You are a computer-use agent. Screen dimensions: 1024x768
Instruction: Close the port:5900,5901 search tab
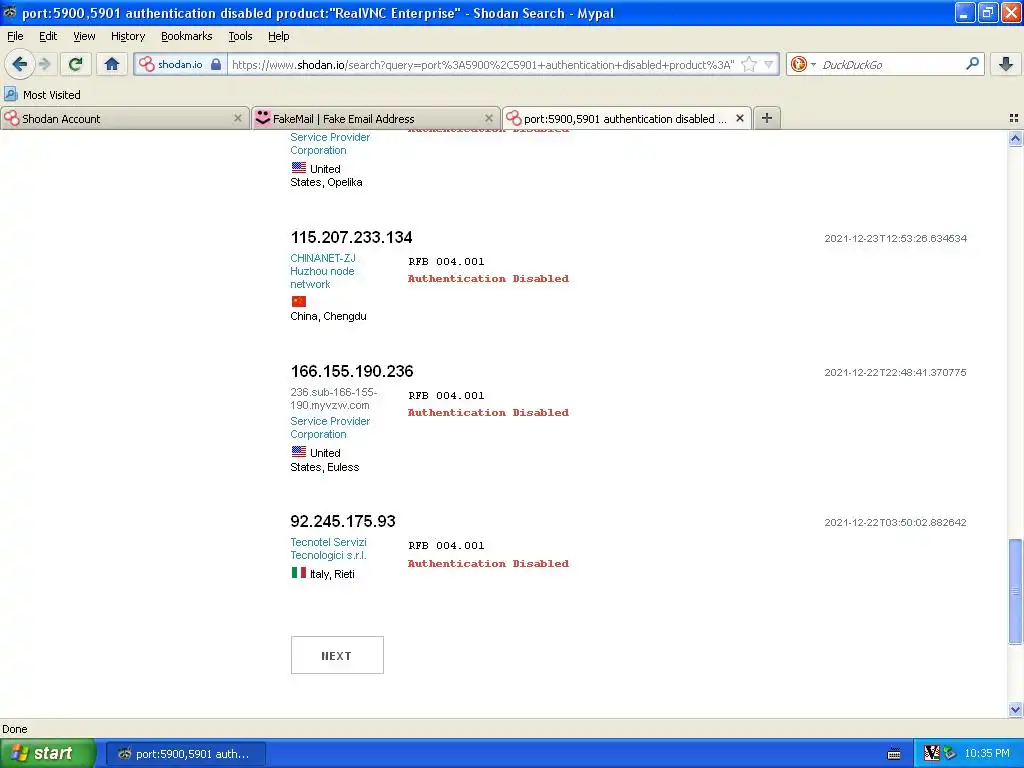coord(739,118)
